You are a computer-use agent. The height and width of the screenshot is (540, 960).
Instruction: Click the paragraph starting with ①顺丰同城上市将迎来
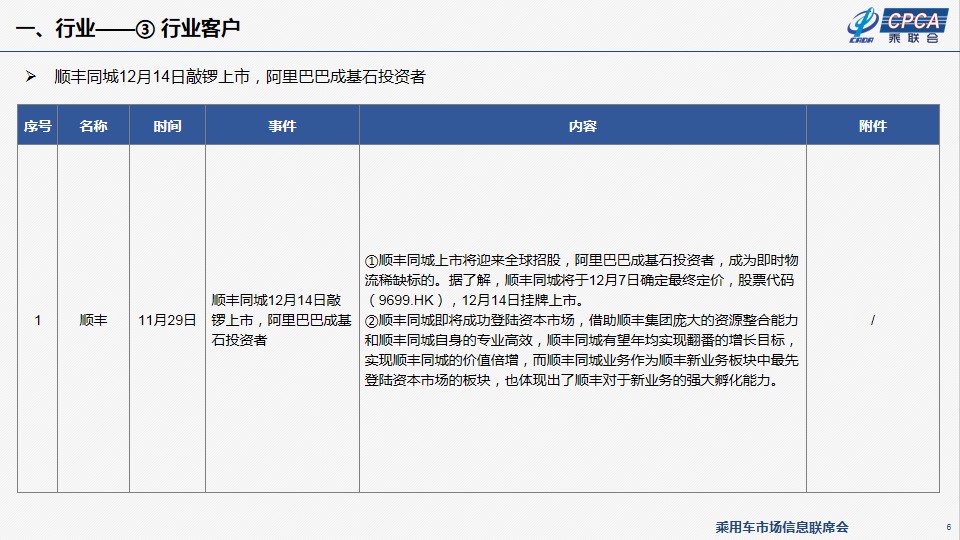(582, 280)
